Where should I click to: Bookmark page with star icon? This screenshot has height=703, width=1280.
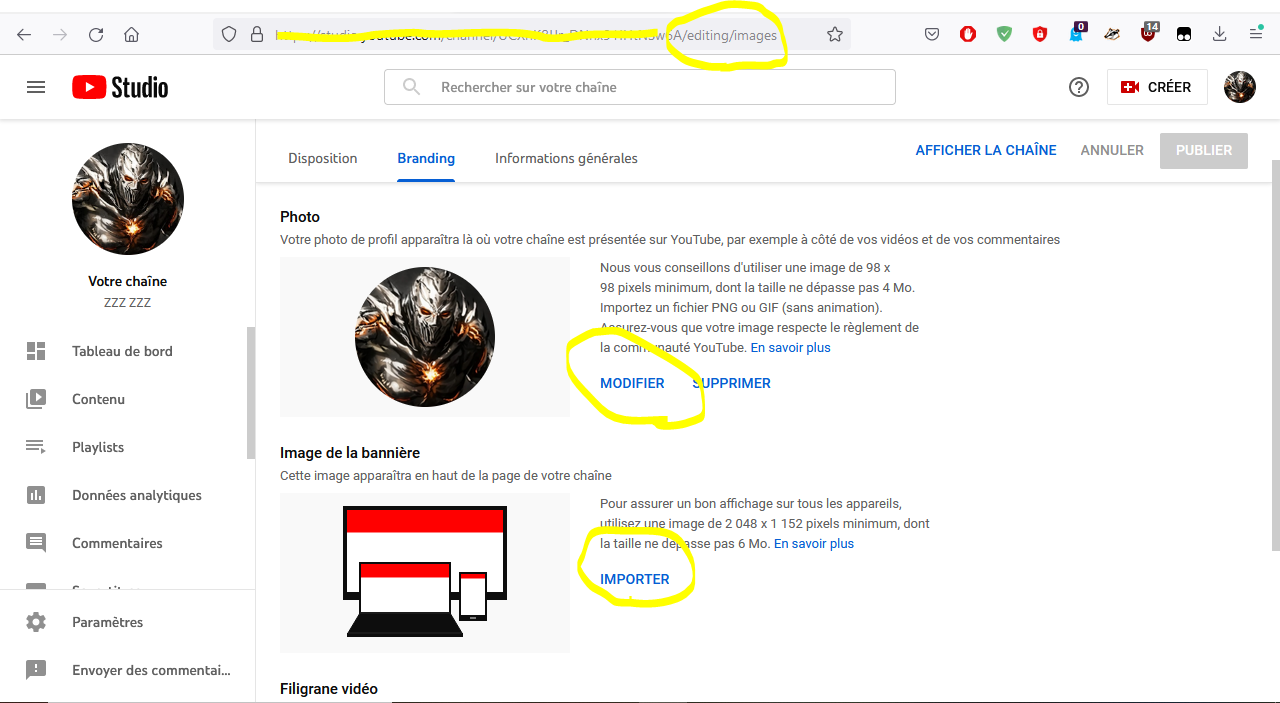835,34
